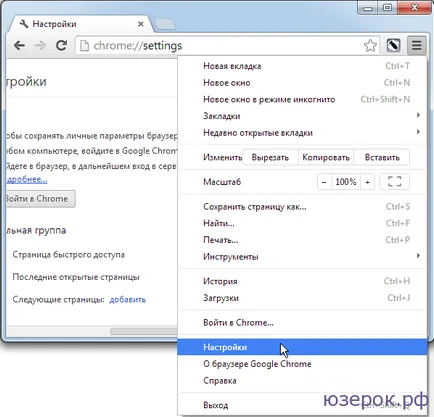Expand the Закладки submenu
Screen dimensions: 434x417
pyautogui.click(x=302, y=116)
